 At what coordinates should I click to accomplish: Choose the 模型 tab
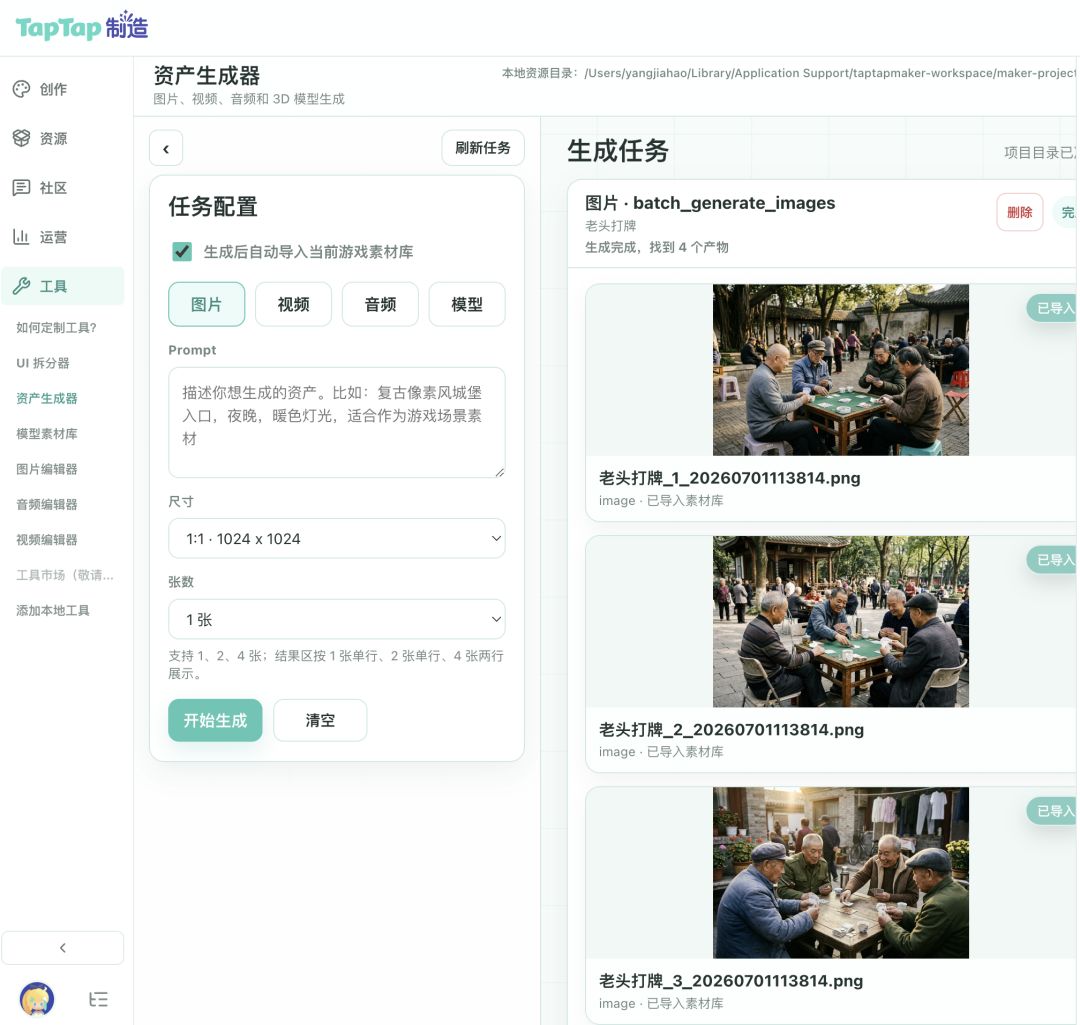467,304
